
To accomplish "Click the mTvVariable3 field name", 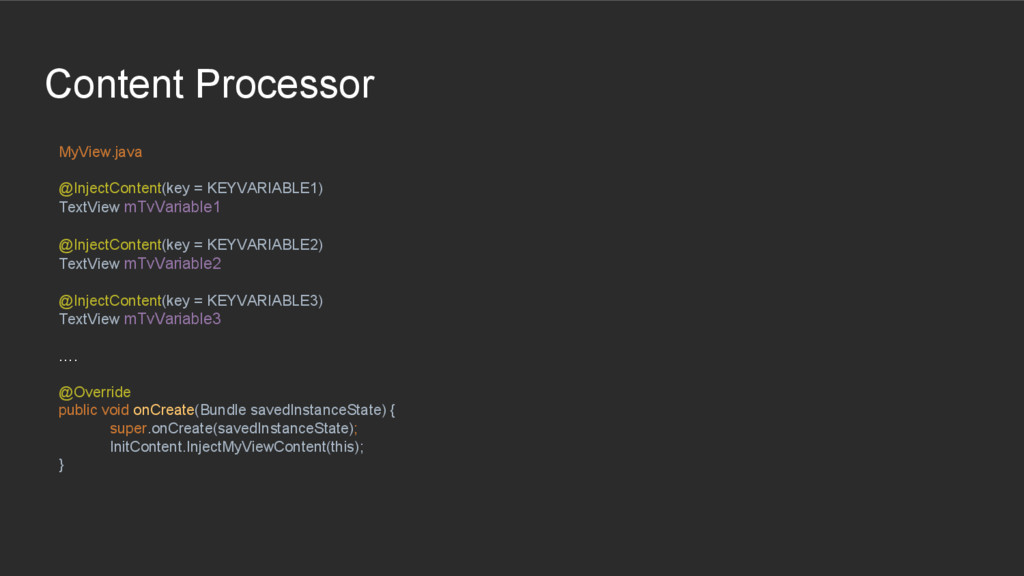I will [x=172, y=319].
